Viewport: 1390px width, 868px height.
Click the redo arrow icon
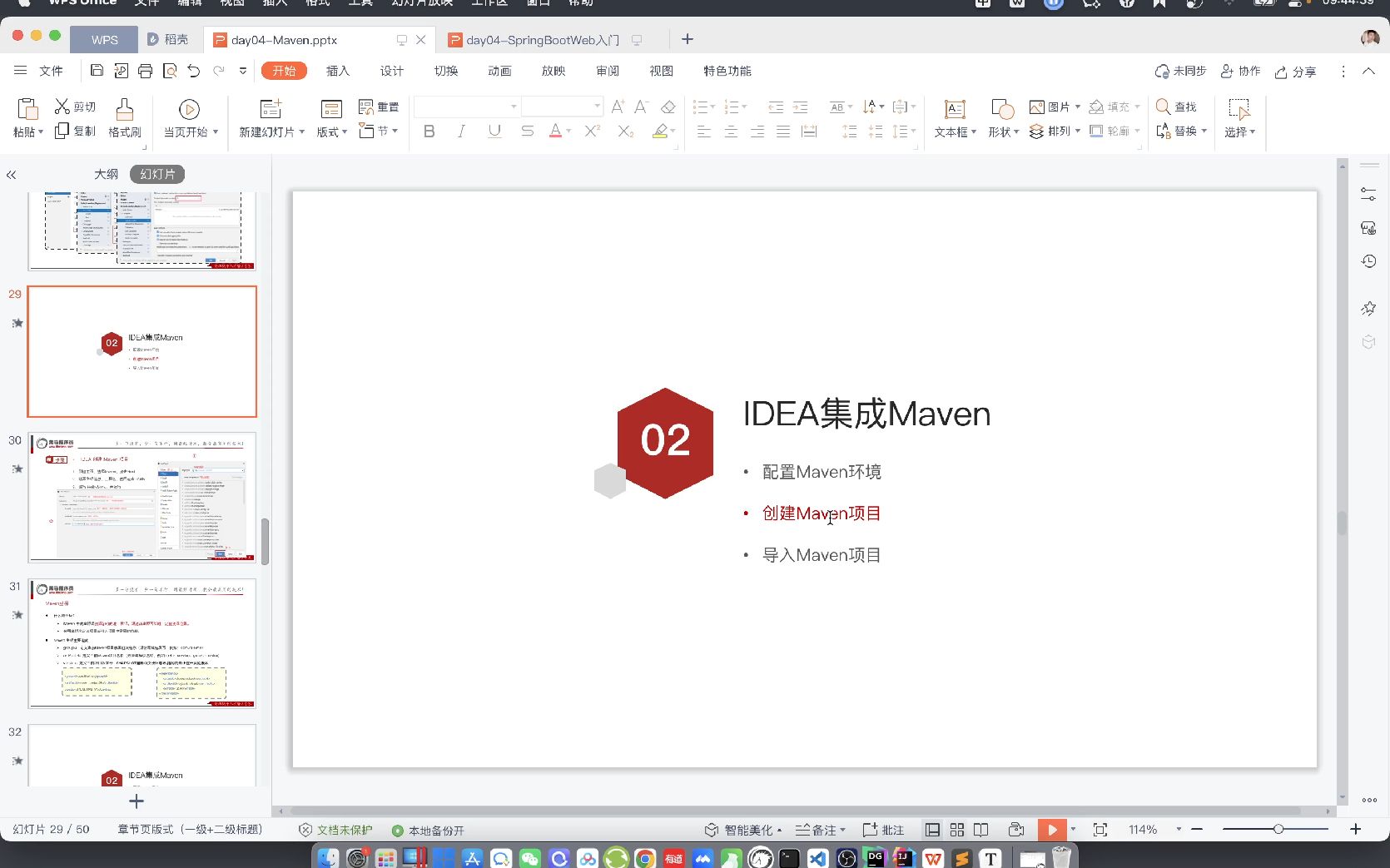coord(219,71)
